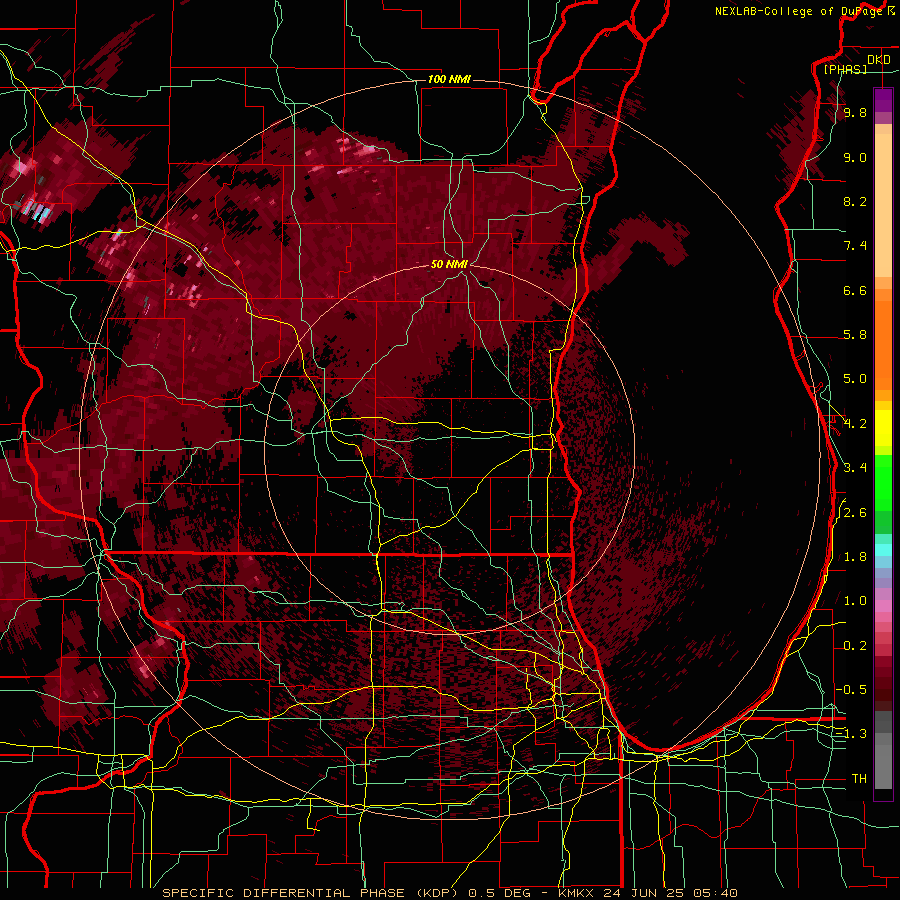Pick the gray band at the scale bottom
The width and height of the screenshot is (900, 900).
click(883, 750)
